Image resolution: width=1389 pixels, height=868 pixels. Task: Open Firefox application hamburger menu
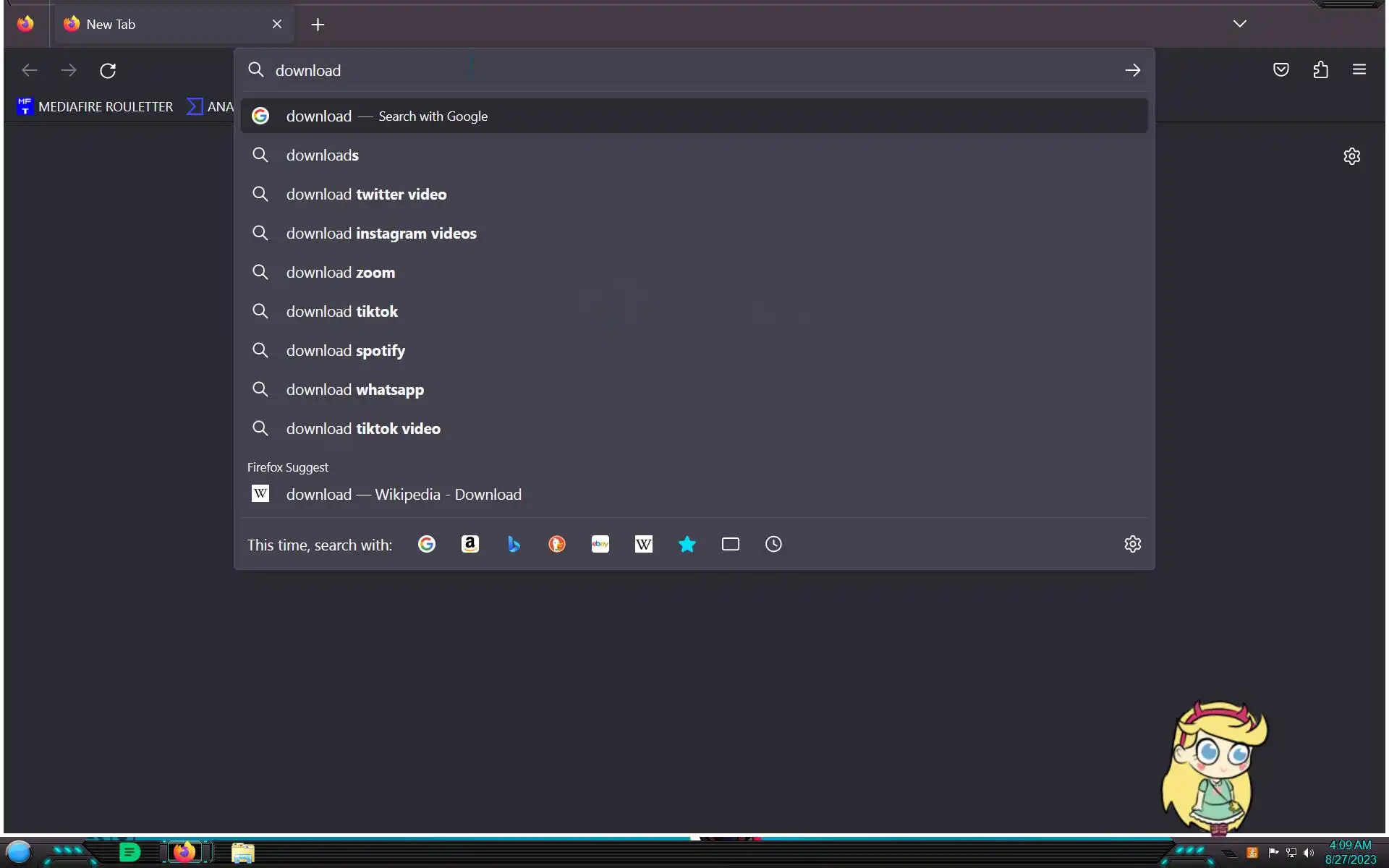point(1359,70)
